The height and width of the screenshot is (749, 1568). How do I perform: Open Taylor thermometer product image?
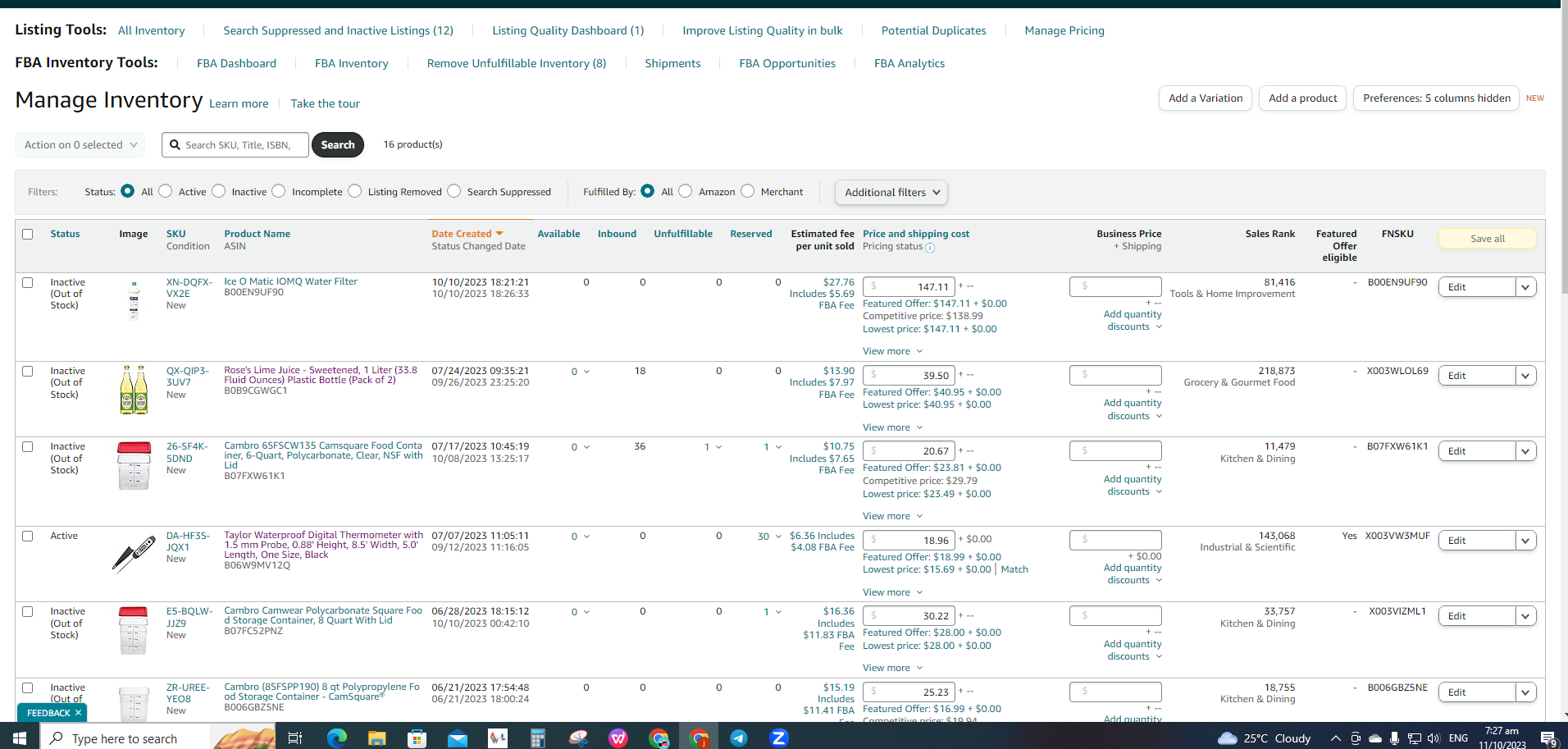point(134,554)
